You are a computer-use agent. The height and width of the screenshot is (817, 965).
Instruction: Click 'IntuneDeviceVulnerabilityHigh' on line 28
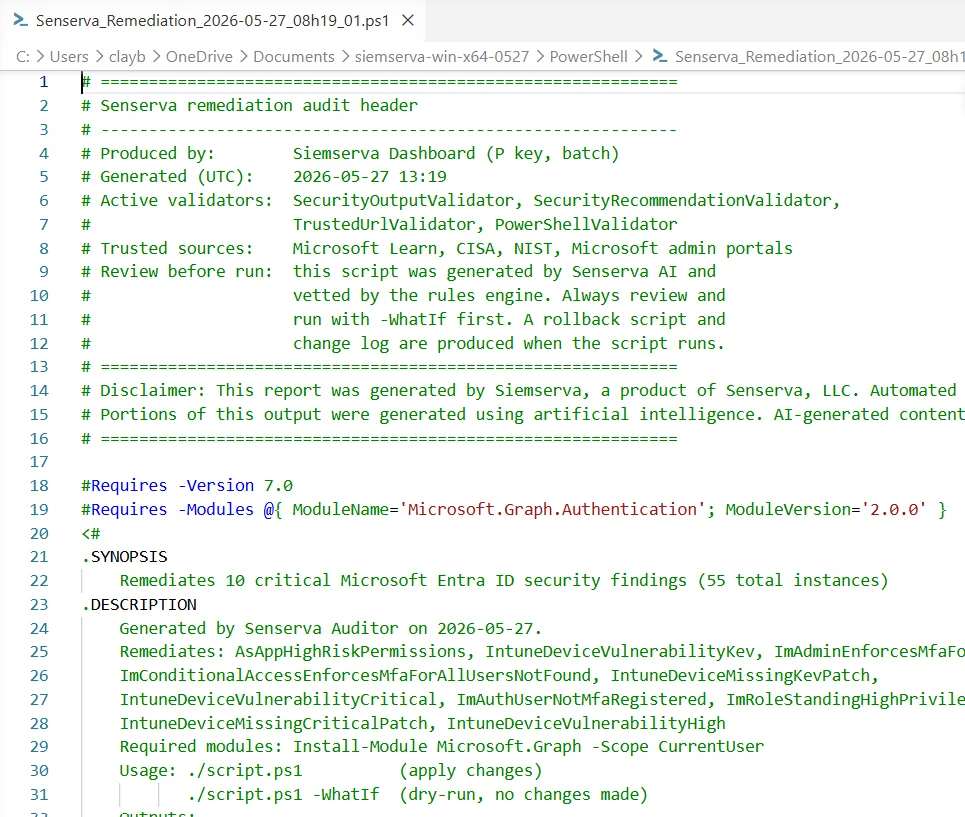586,723
